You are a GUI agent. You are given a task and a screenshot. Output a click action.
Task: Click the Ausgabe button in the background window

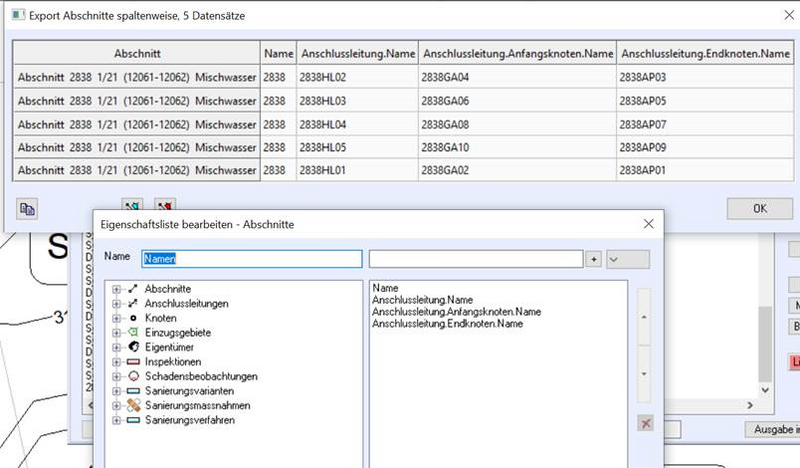(x=773, y=430)
